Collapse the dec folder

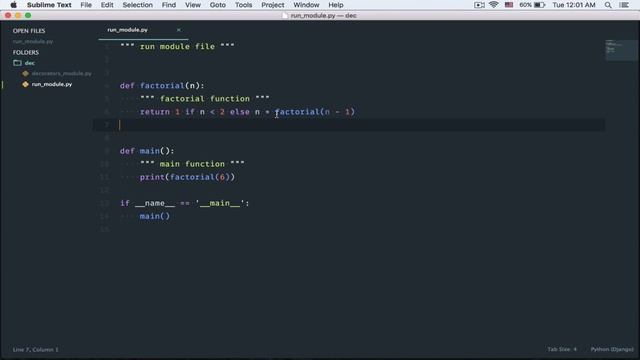point(30,63)
